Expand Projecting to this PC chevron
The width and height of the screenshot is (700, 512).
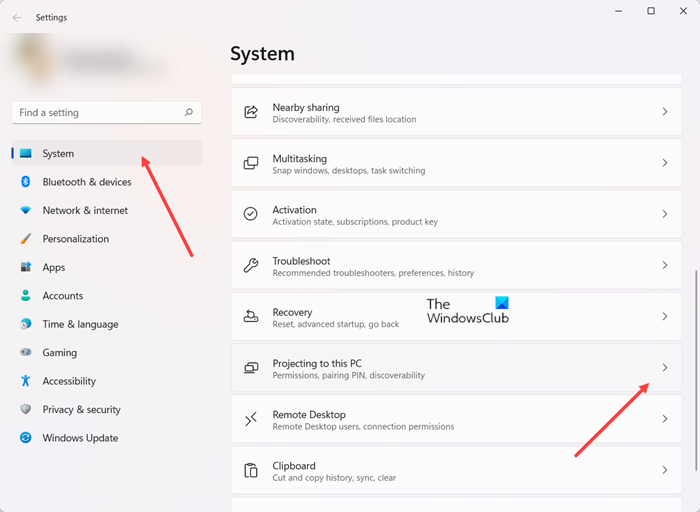click(x=665, y=368)
